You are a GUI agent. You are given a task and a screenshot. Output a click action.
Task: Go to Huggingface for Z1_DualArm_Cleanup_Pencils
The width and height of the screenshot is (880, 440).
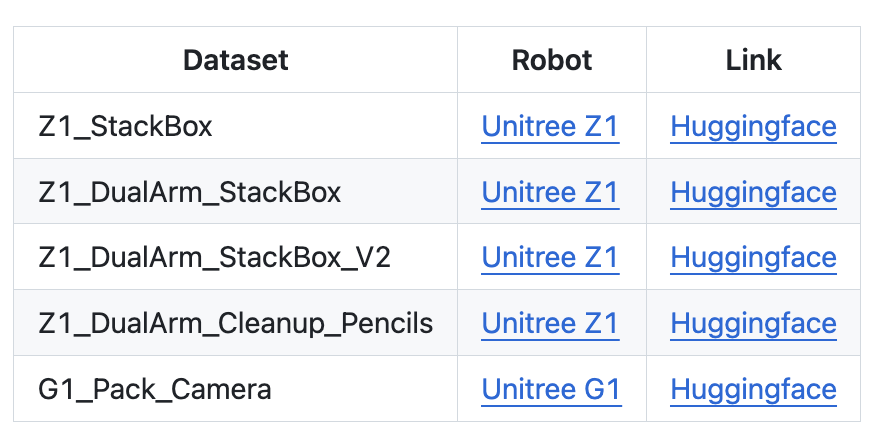753,323
